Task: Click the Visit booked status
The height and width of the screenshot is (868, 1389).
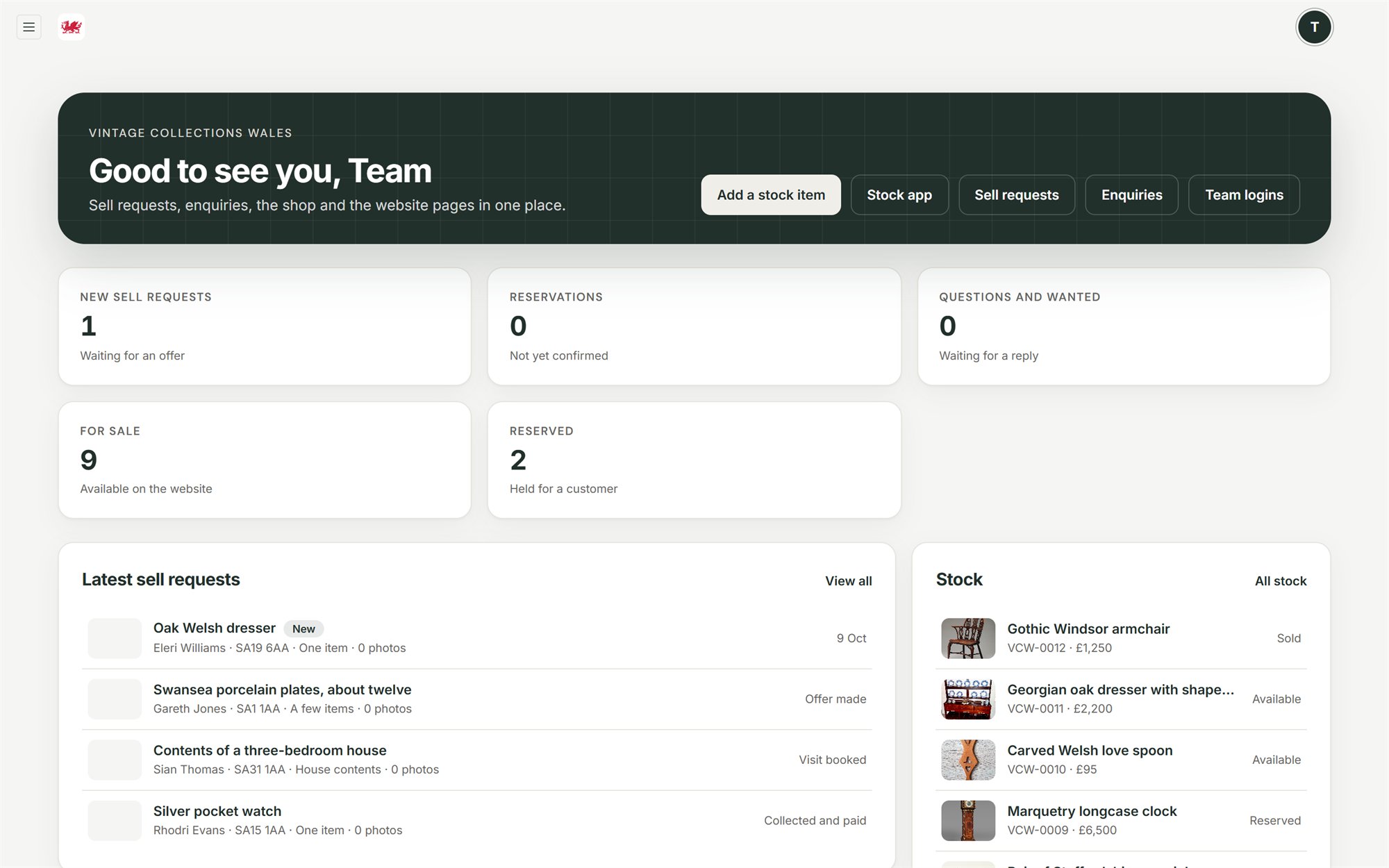Action: point(832,760)
